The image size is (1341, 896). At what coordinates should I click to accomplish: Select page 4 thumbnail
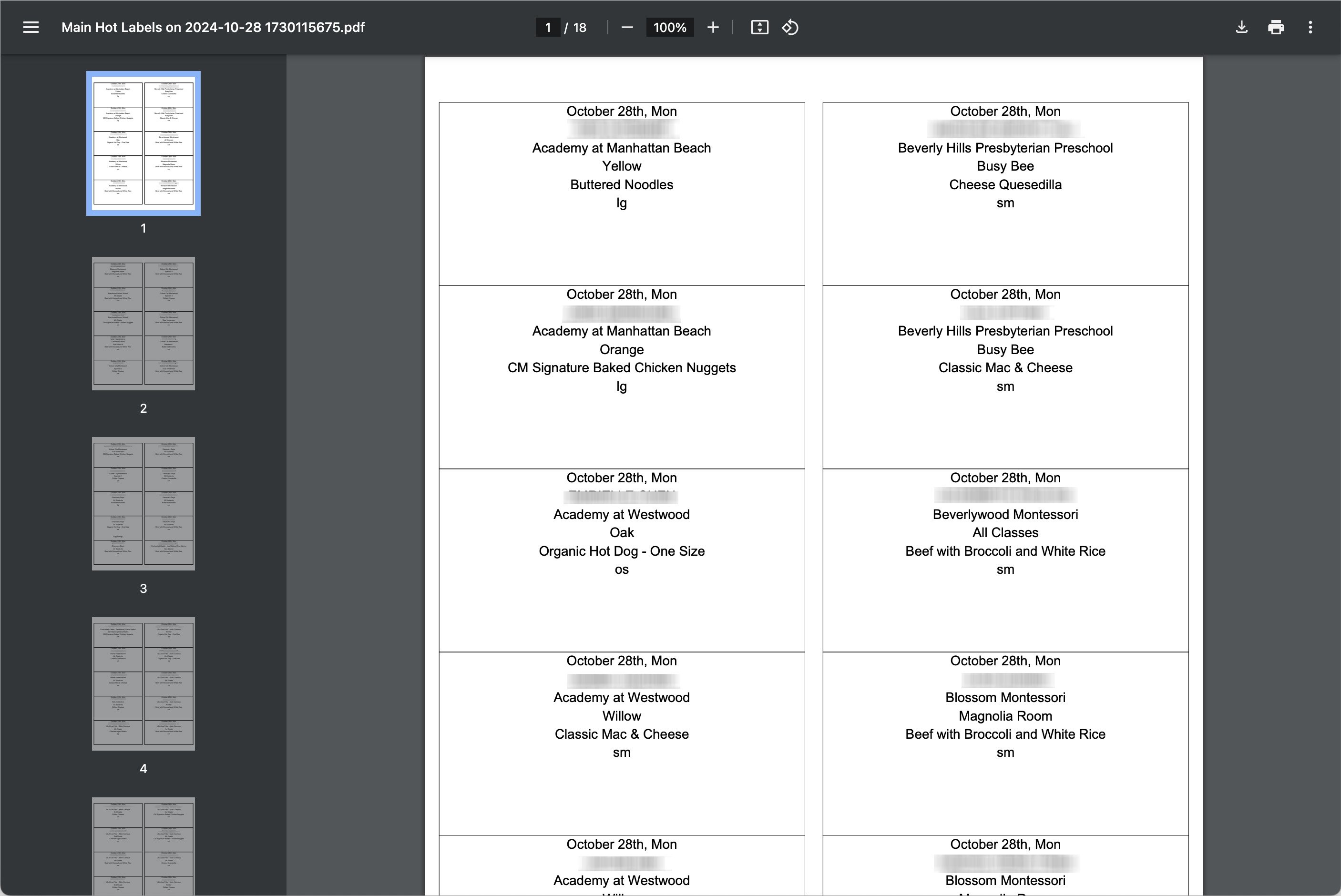[x=143, y=683]
